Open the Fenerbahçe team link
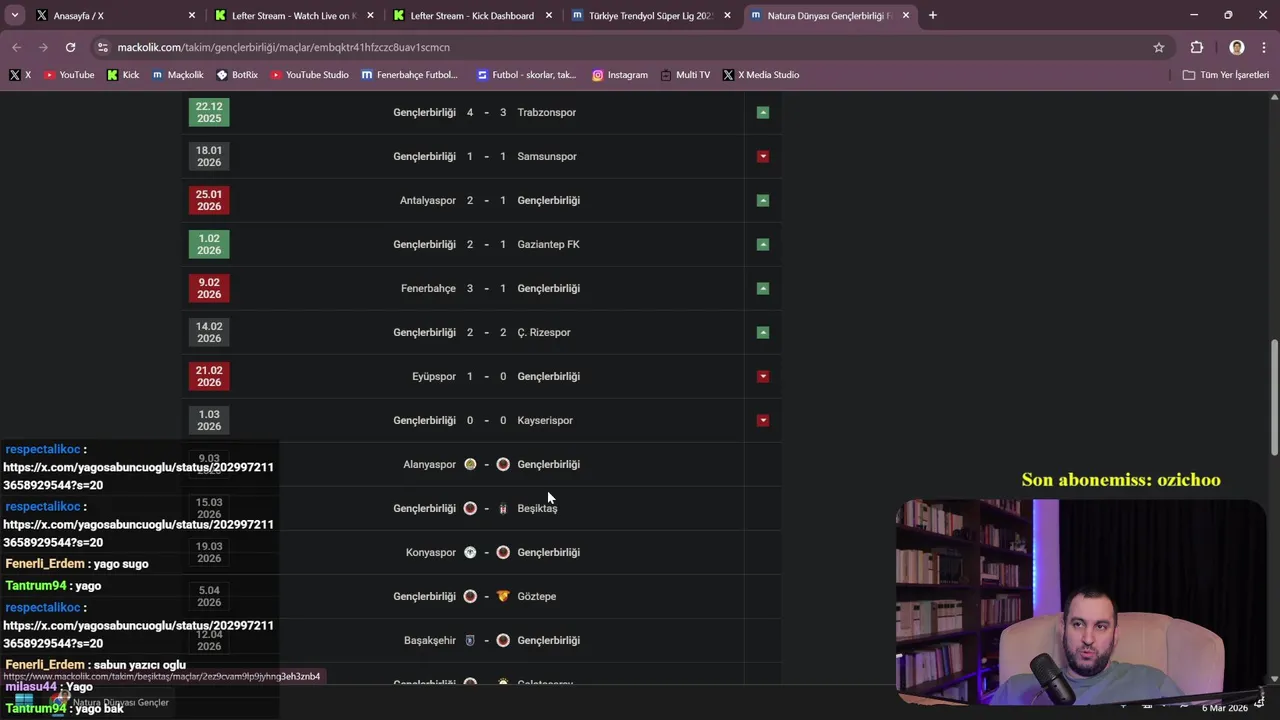The image size is (1280, 720). click(428, 288)
